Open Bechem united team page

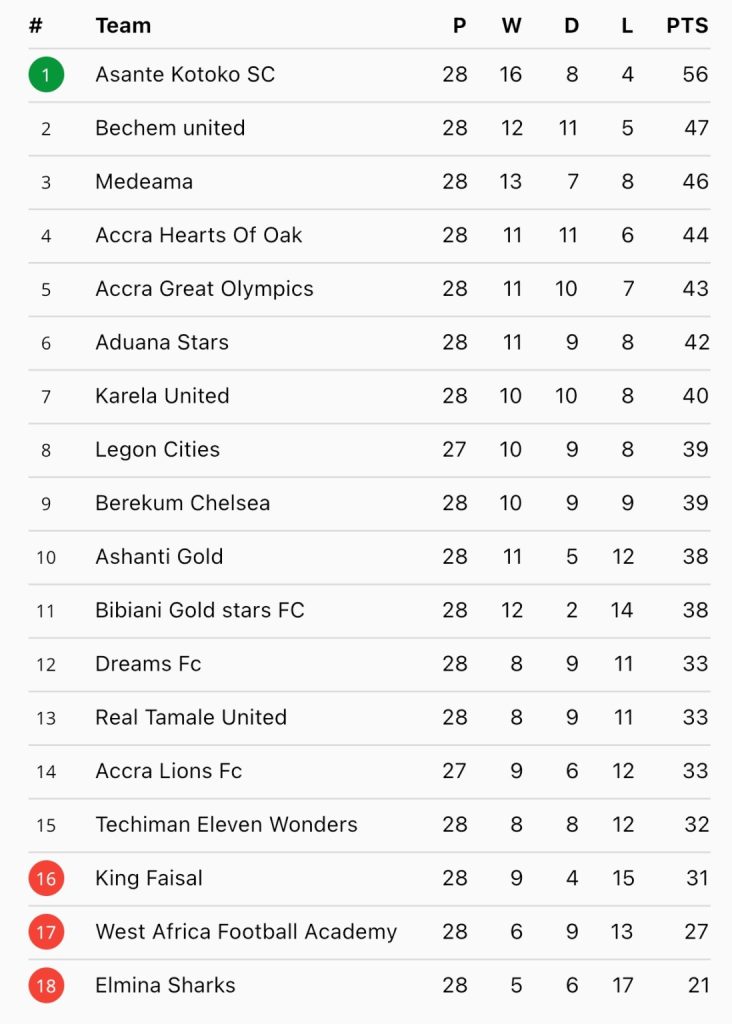pyautogui.click(x=170, y=128)
